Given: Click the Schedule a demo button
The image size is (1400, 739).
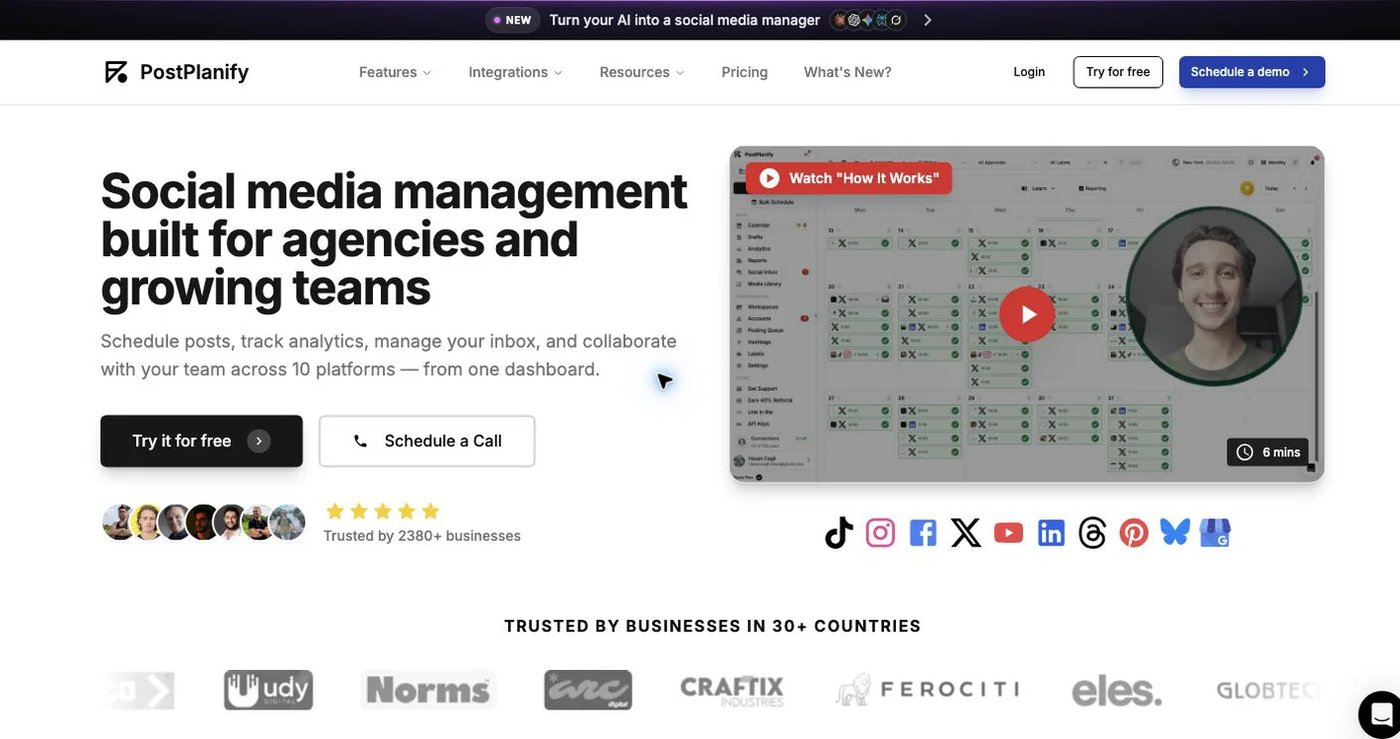Looking at the screenshot, I should pos(1252,72).
